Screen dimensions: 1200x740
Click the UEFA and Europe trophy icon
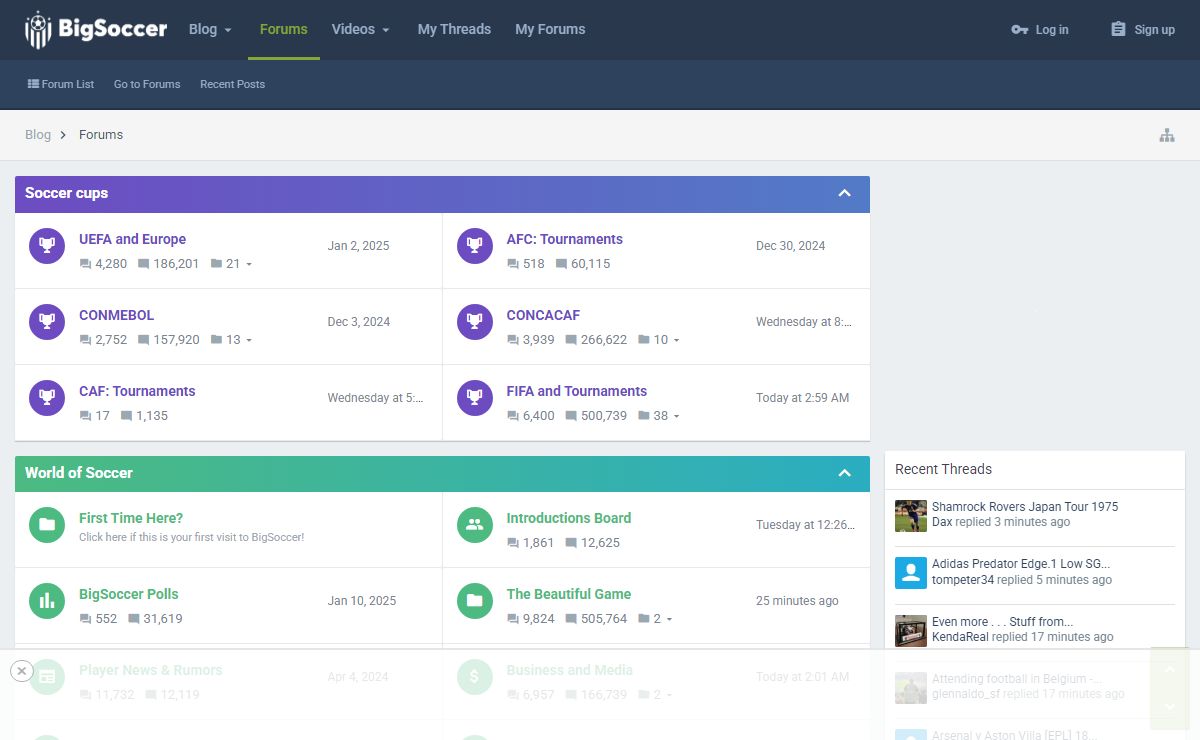[47, 245]
